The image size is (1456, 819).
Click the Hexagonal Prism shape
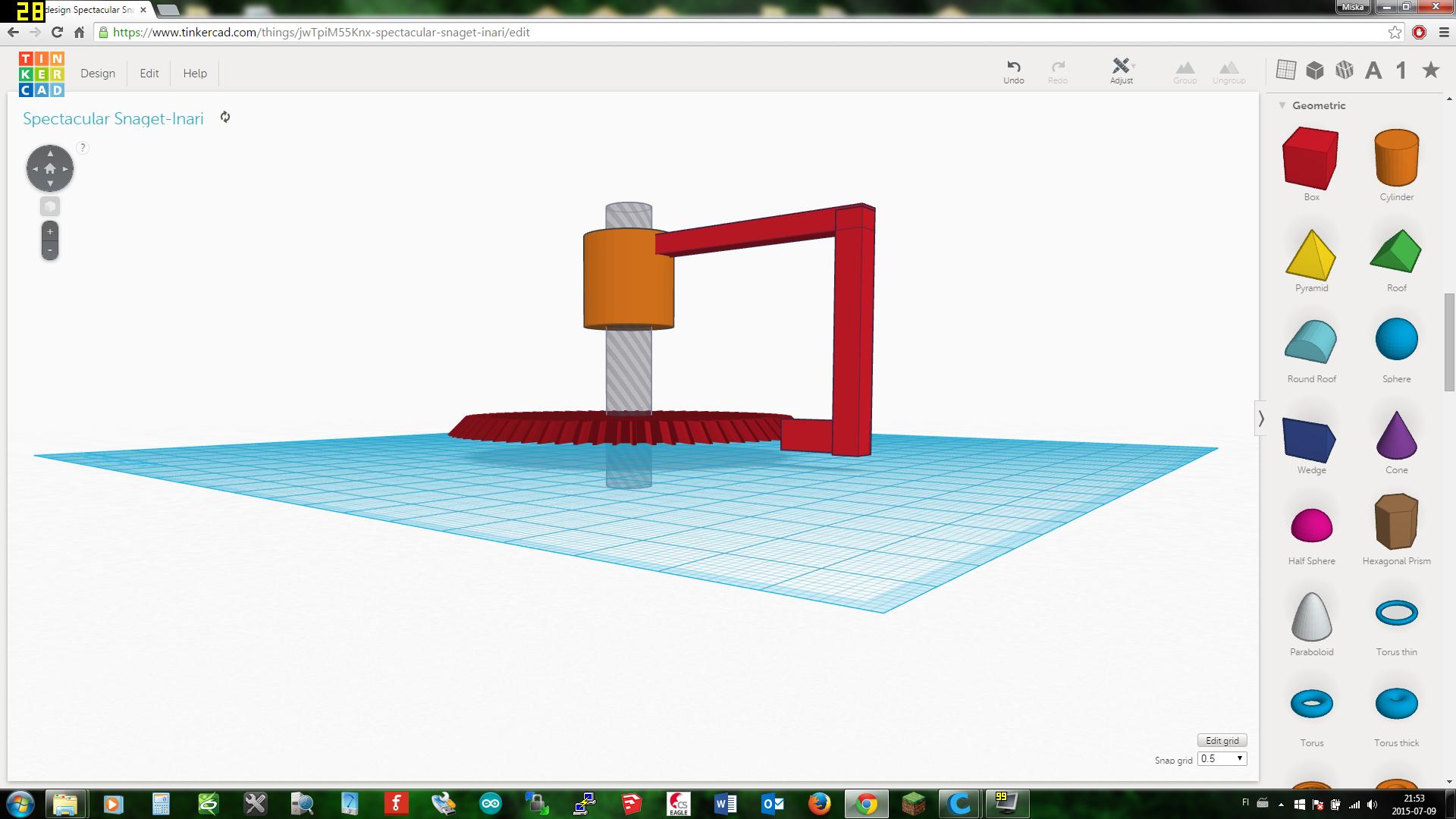click(1395, 522)
